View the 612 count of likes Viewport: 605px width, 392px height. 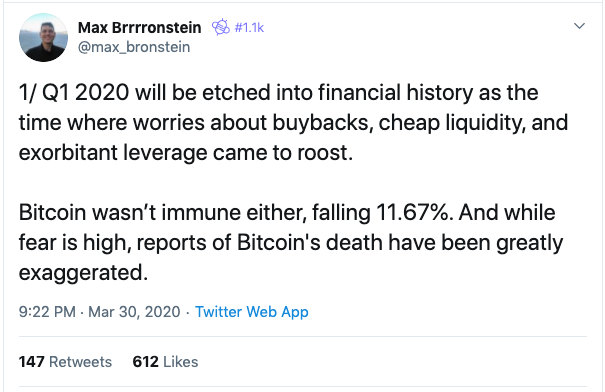(x=145, y=362)
